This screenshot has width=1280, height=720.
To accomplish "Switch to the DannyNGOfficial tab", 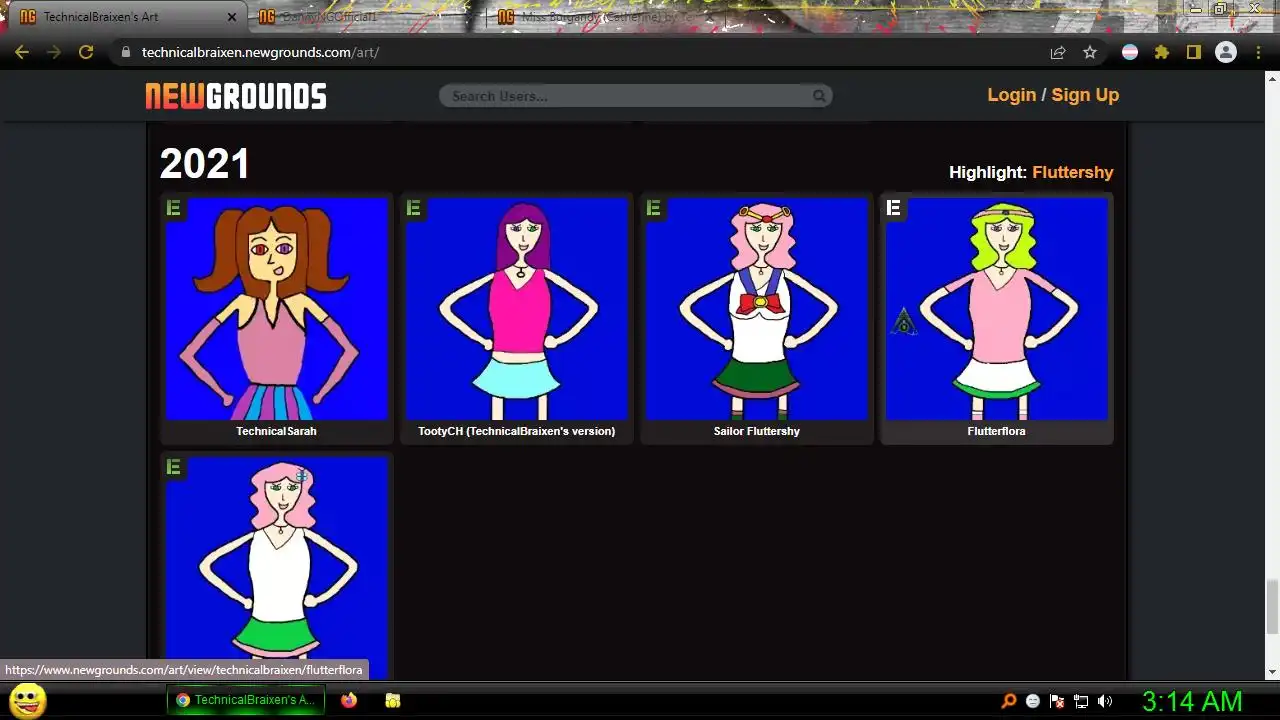I will click(x=365, y=17).
